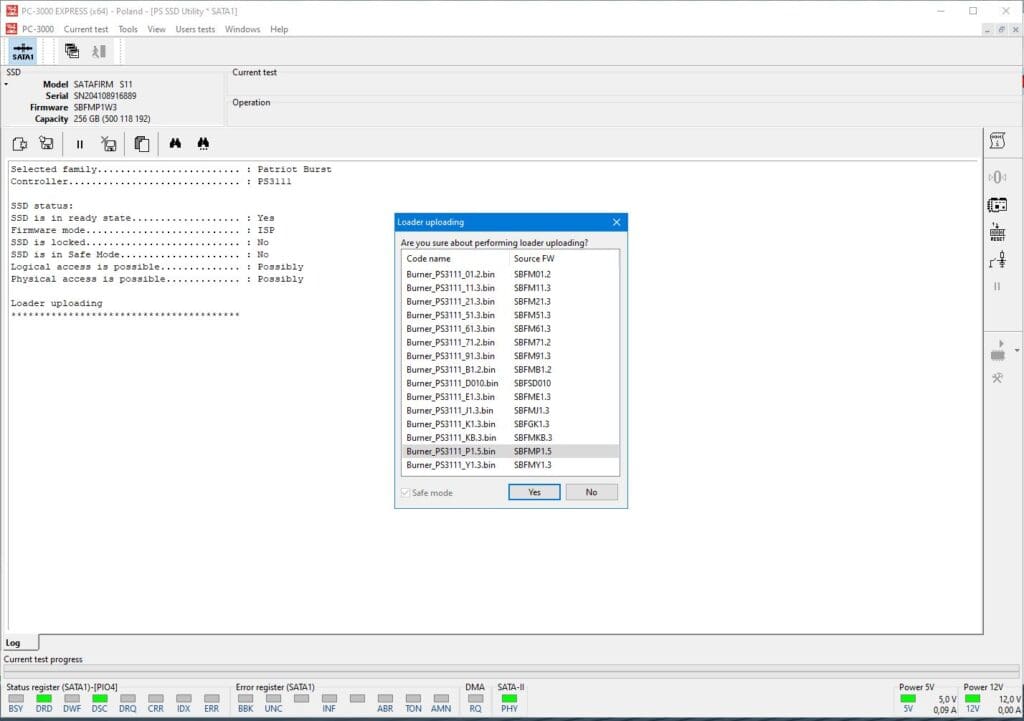Viewport: 1024px width, 721px height.
Task: Expand the SSD info panel arrow
Action: coord(6,84)
